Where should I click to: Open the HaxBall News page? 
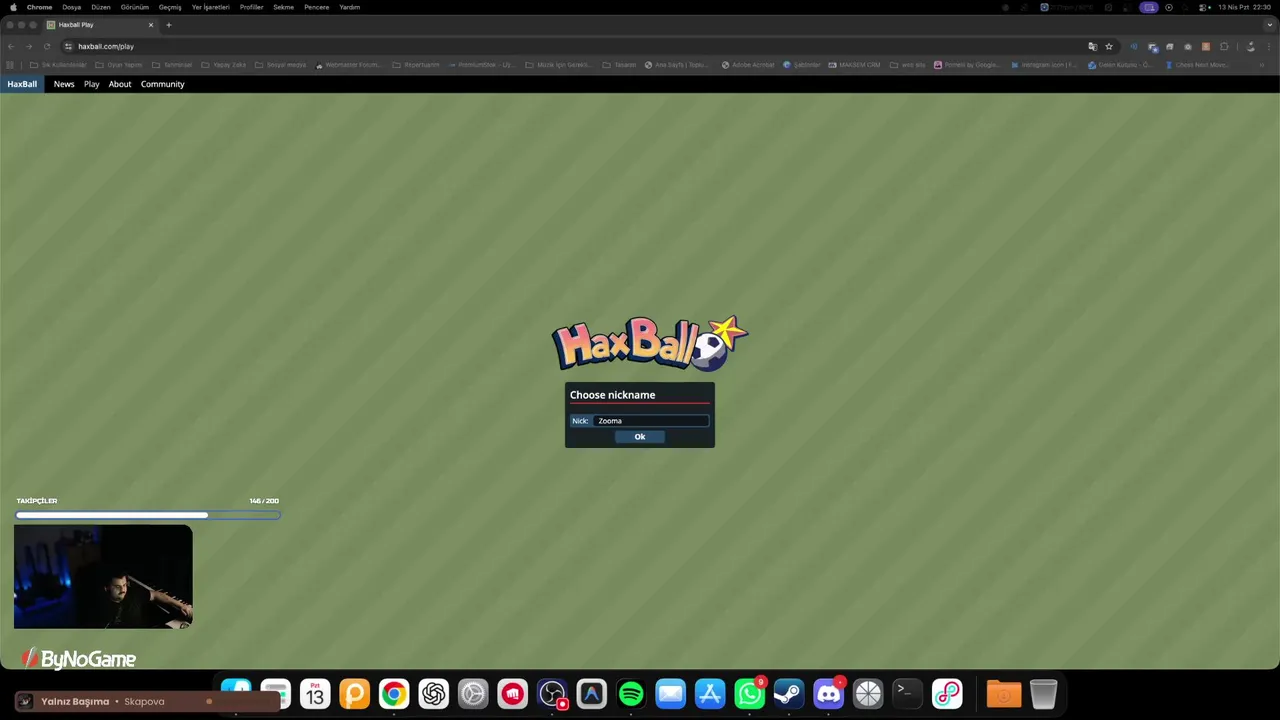point(64,84)
